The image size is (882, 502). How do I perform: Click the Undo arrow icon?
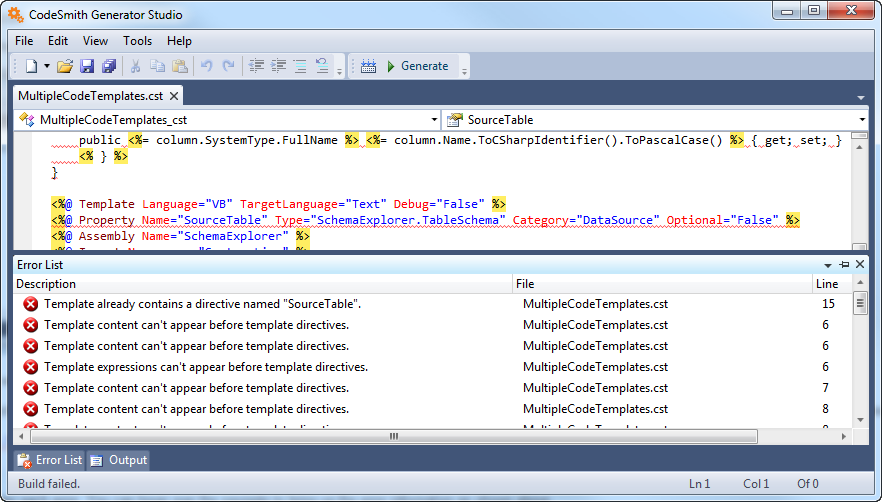pyautogui.click(x=206, y=66)
